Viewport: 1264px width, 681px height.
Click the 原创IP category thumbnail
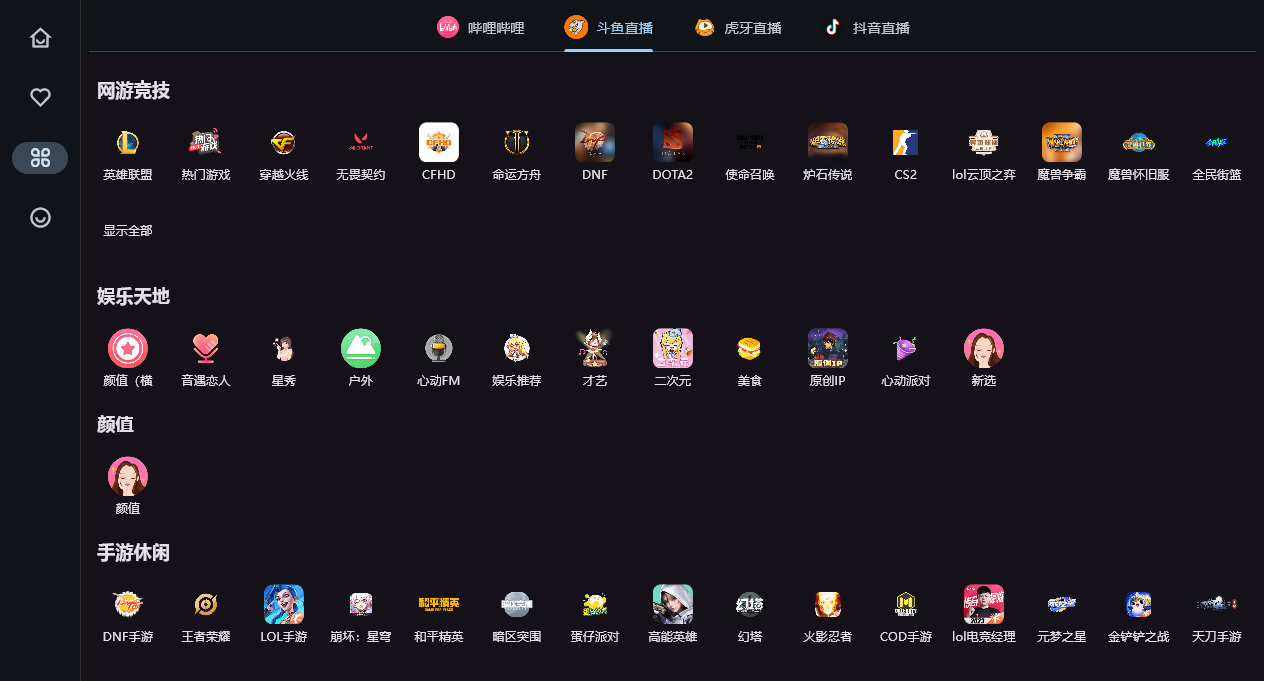point(828,349)
